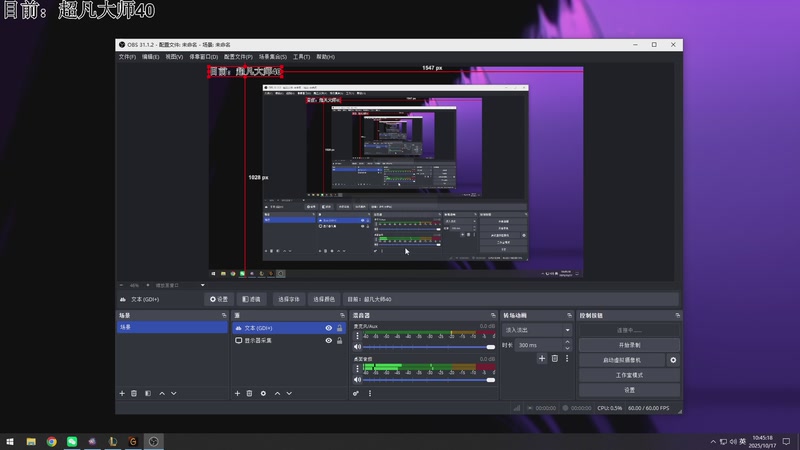The width and height of the screenshot is (800, 450).
Task: Click the 选择颜色 button
Action: (324, 299)
